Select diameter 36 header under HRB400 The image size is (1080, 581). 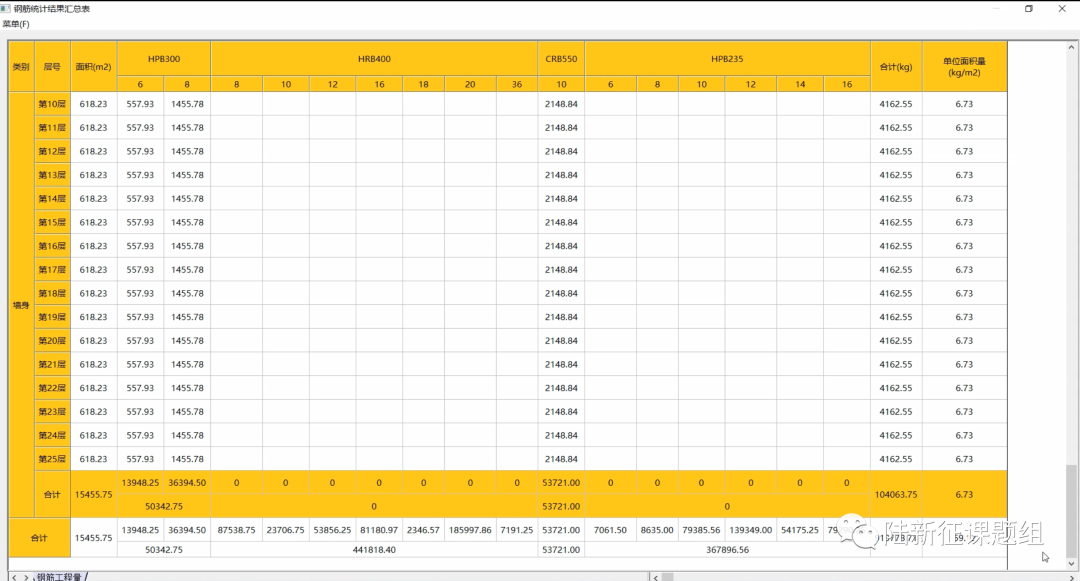[517, 84]
